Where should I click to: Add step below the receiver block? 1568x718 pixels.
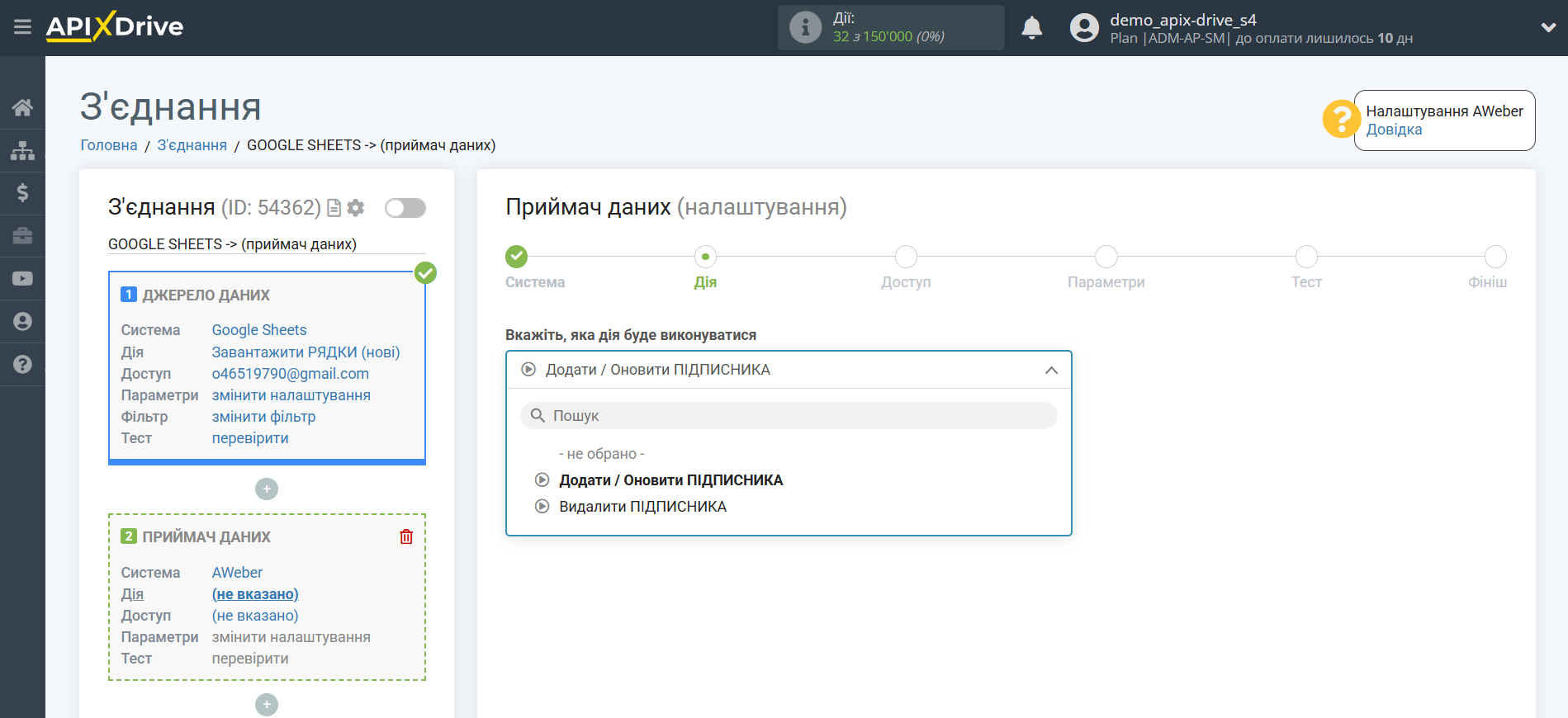pos(267,705)
